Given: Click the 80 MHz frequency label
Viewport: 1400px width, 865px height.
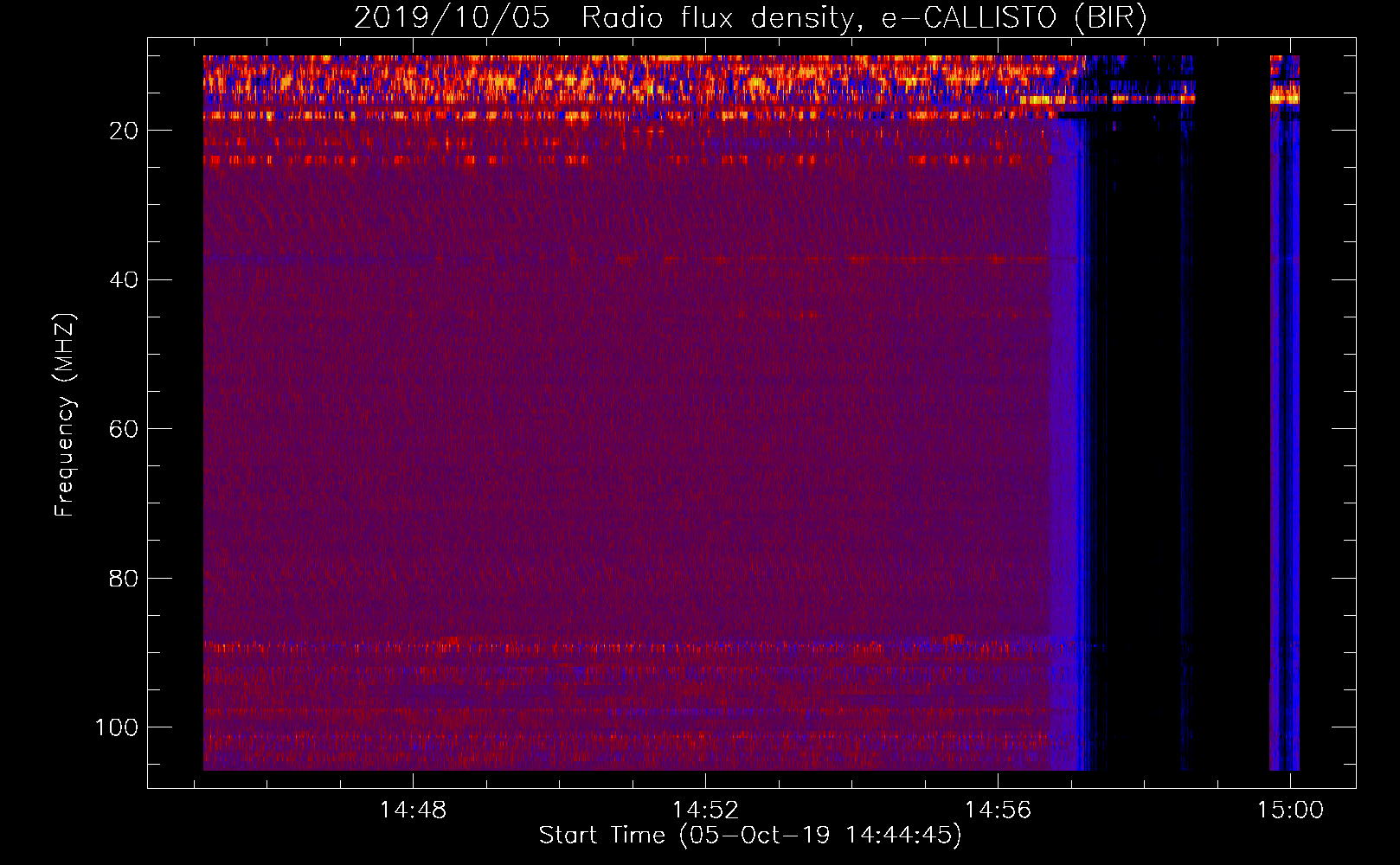Looking at the screenshot, I should (124, 578).
